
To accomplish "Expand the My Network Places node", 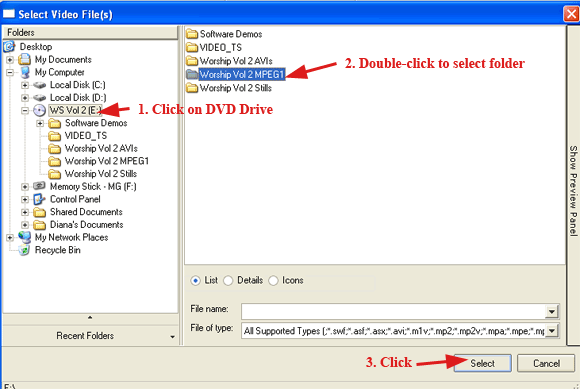I will pyautogui.click(x=10, y=237).
